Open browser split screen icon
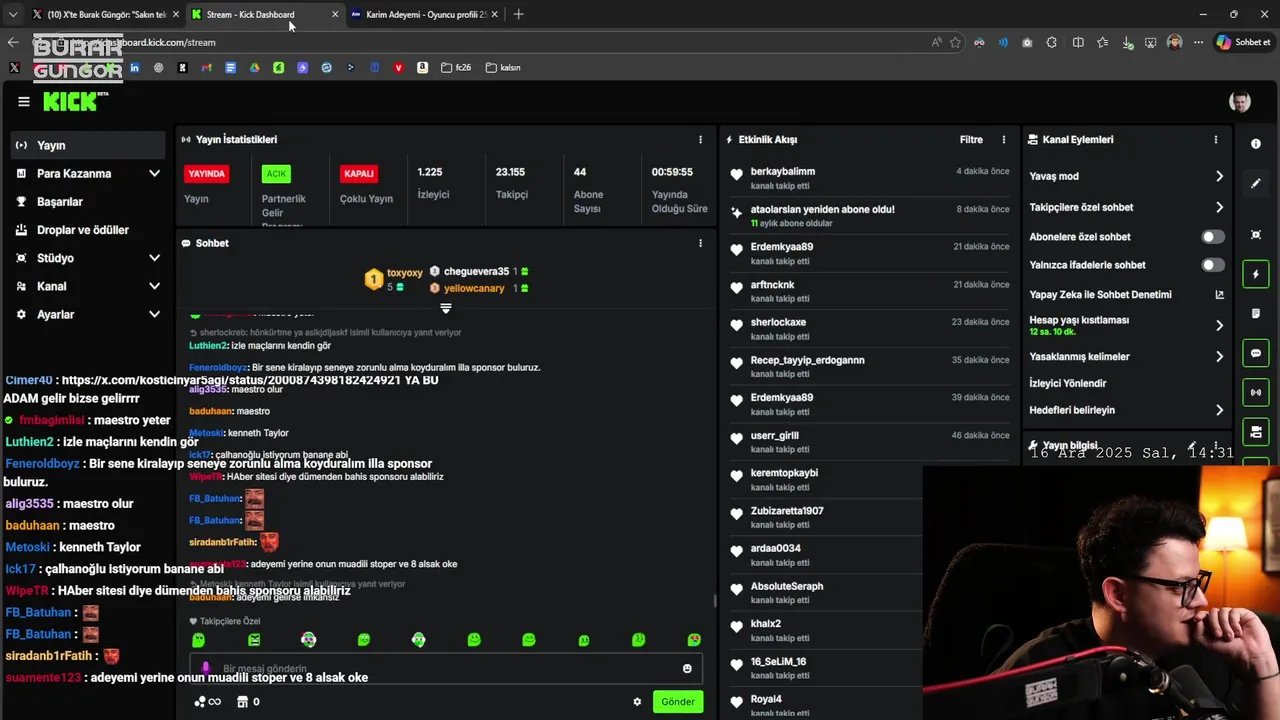The image size is (1280, 720). pyautogui.click(x=1078, y=42)
